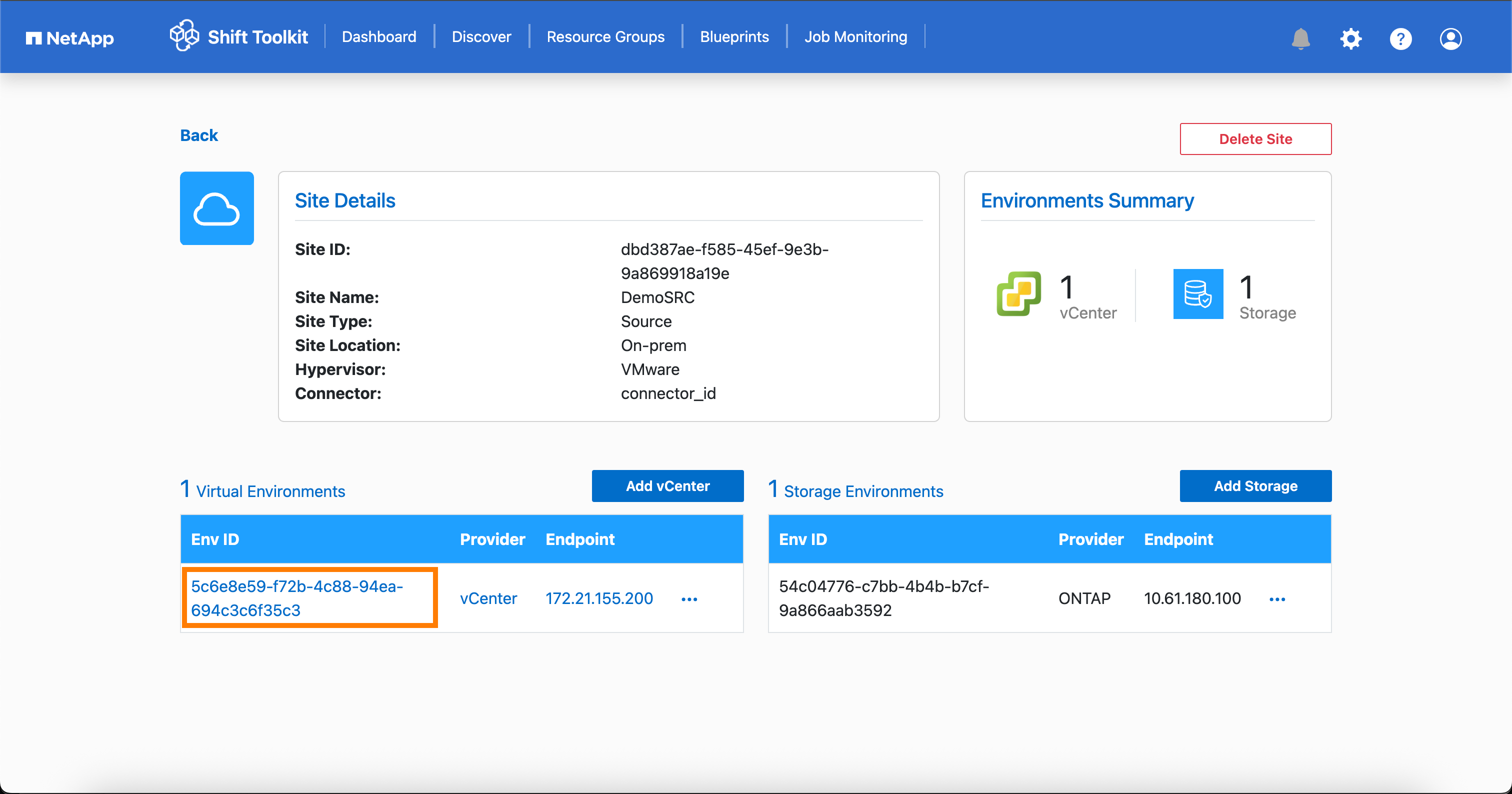
Task: Open the settings gear
Action: click(x=1350, y=38)
